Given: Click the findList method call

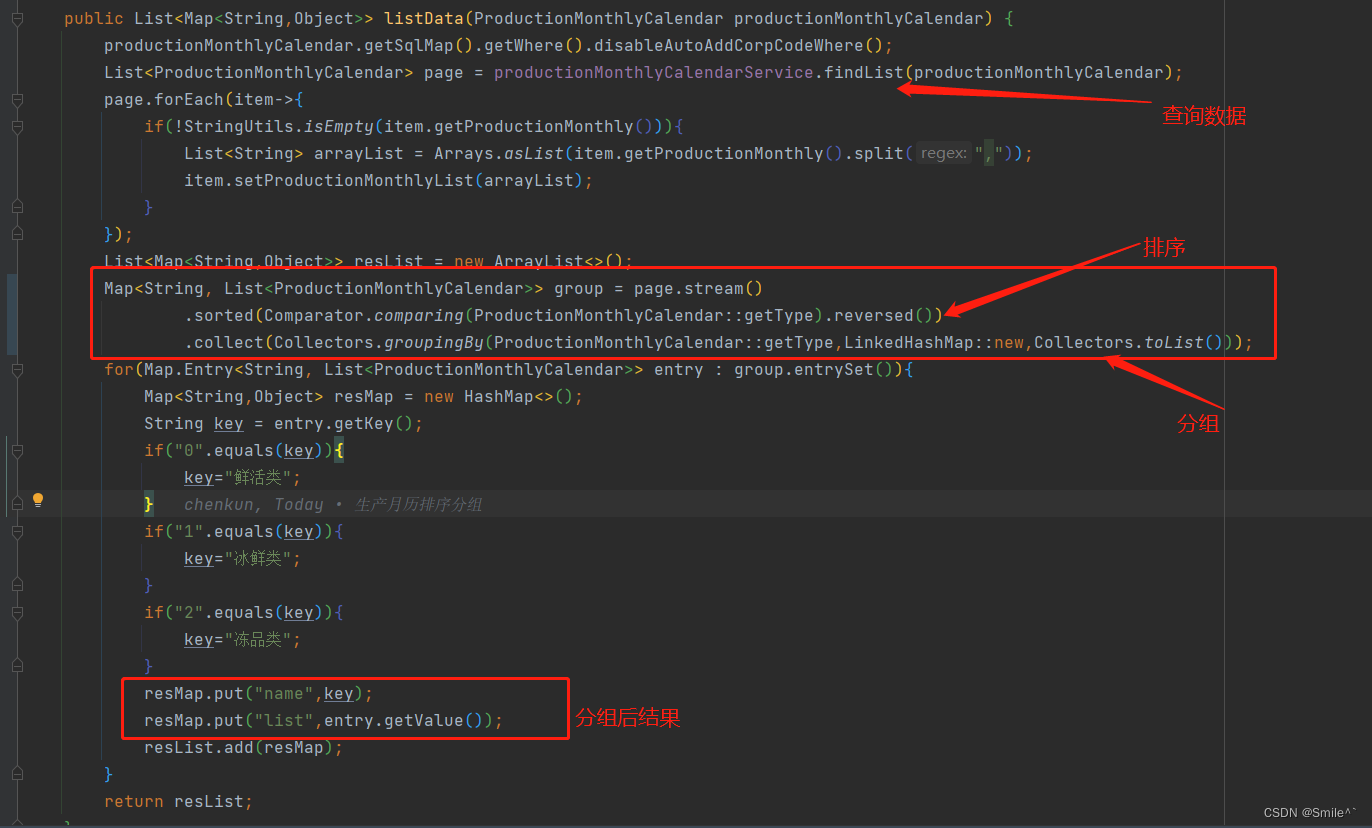Looking at the screenshot, I should click(864, 73).
